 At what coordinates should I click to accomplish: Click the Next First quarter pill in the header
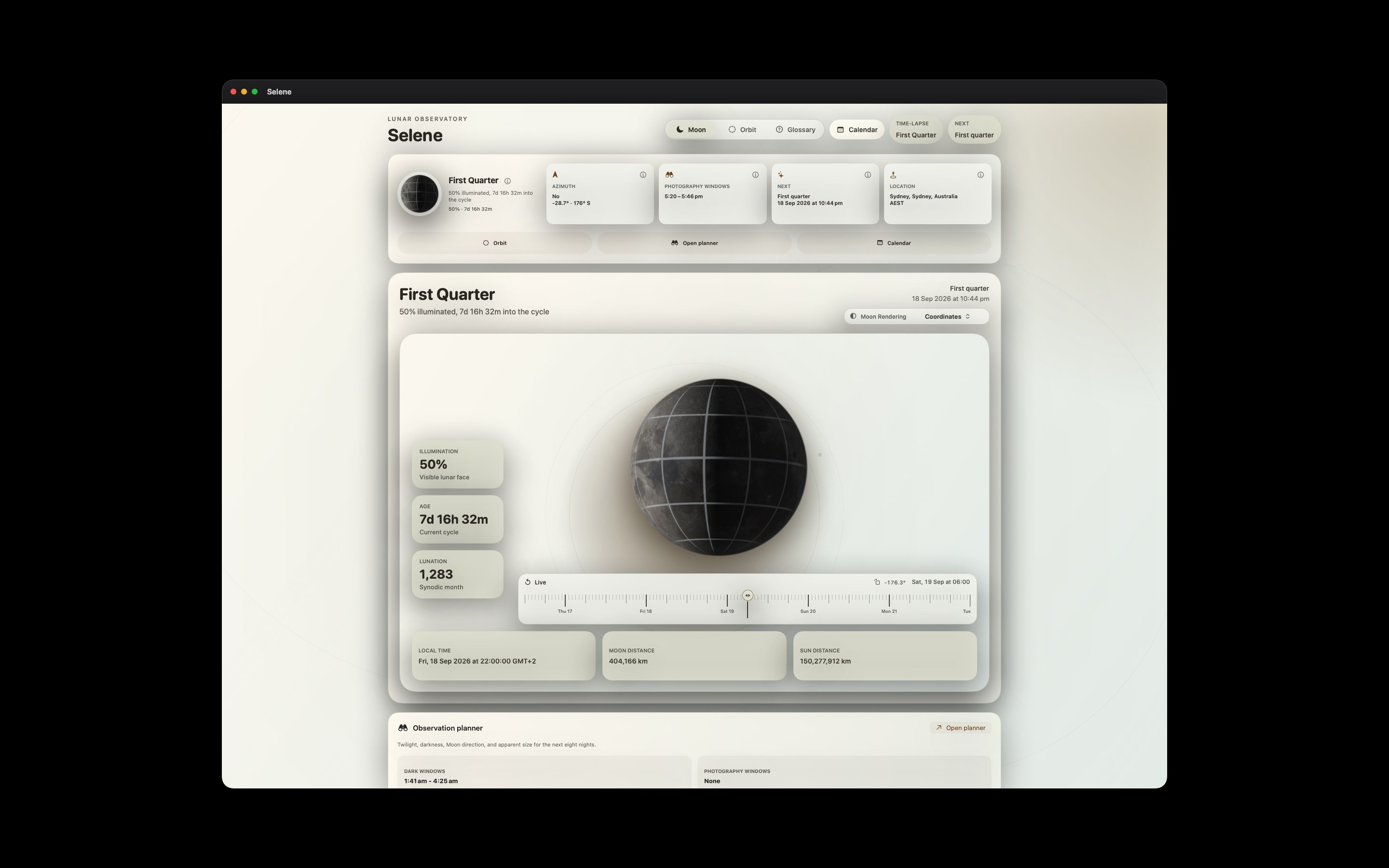(x=974, y=130)
